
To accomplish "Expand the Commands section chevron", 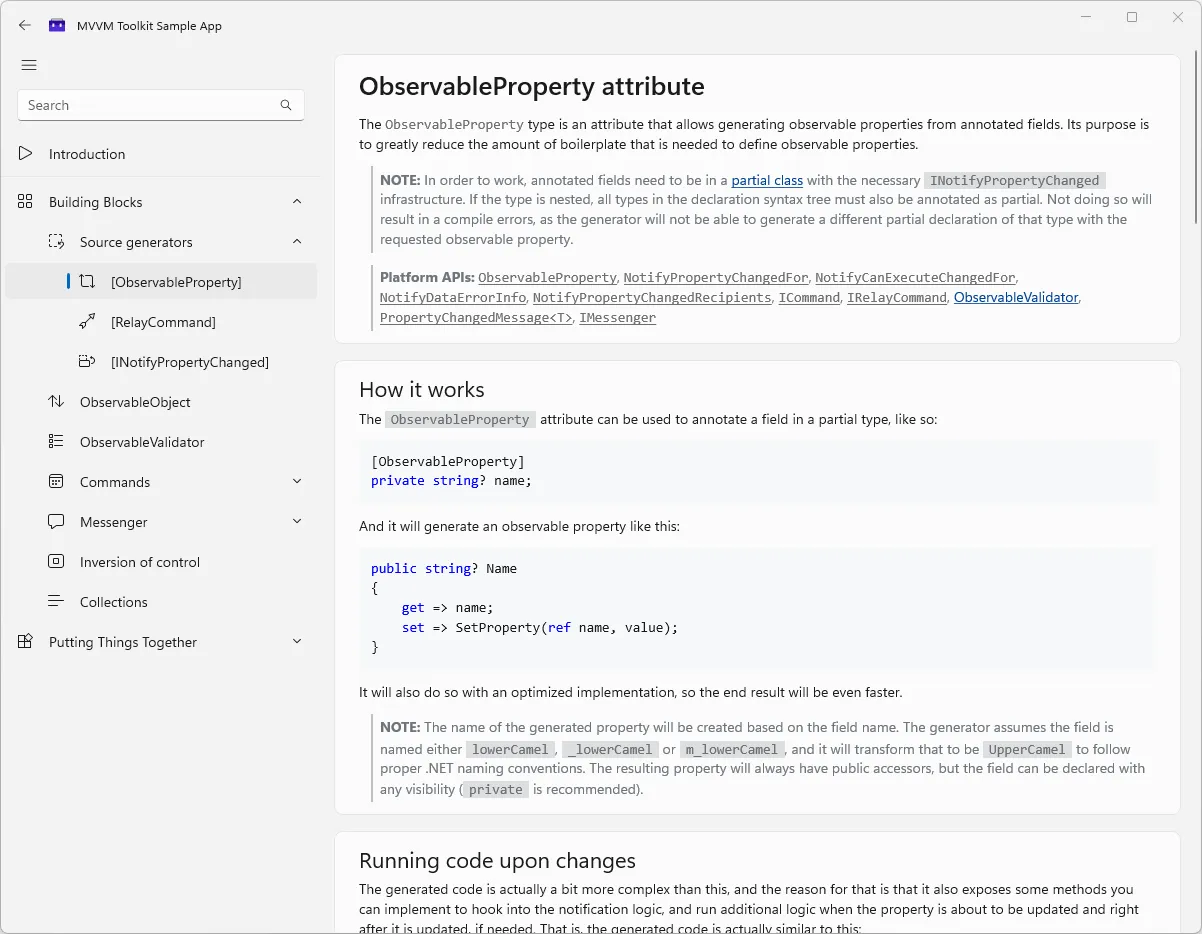I will tap(297, 482).
